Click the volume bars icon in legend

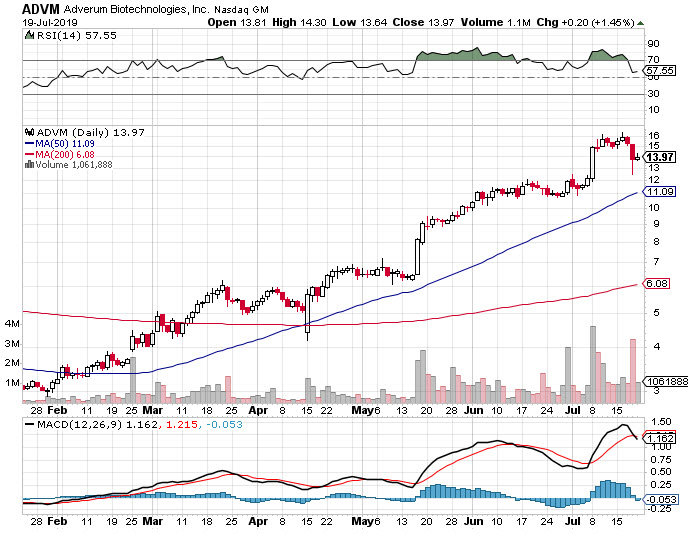point(29,165)
